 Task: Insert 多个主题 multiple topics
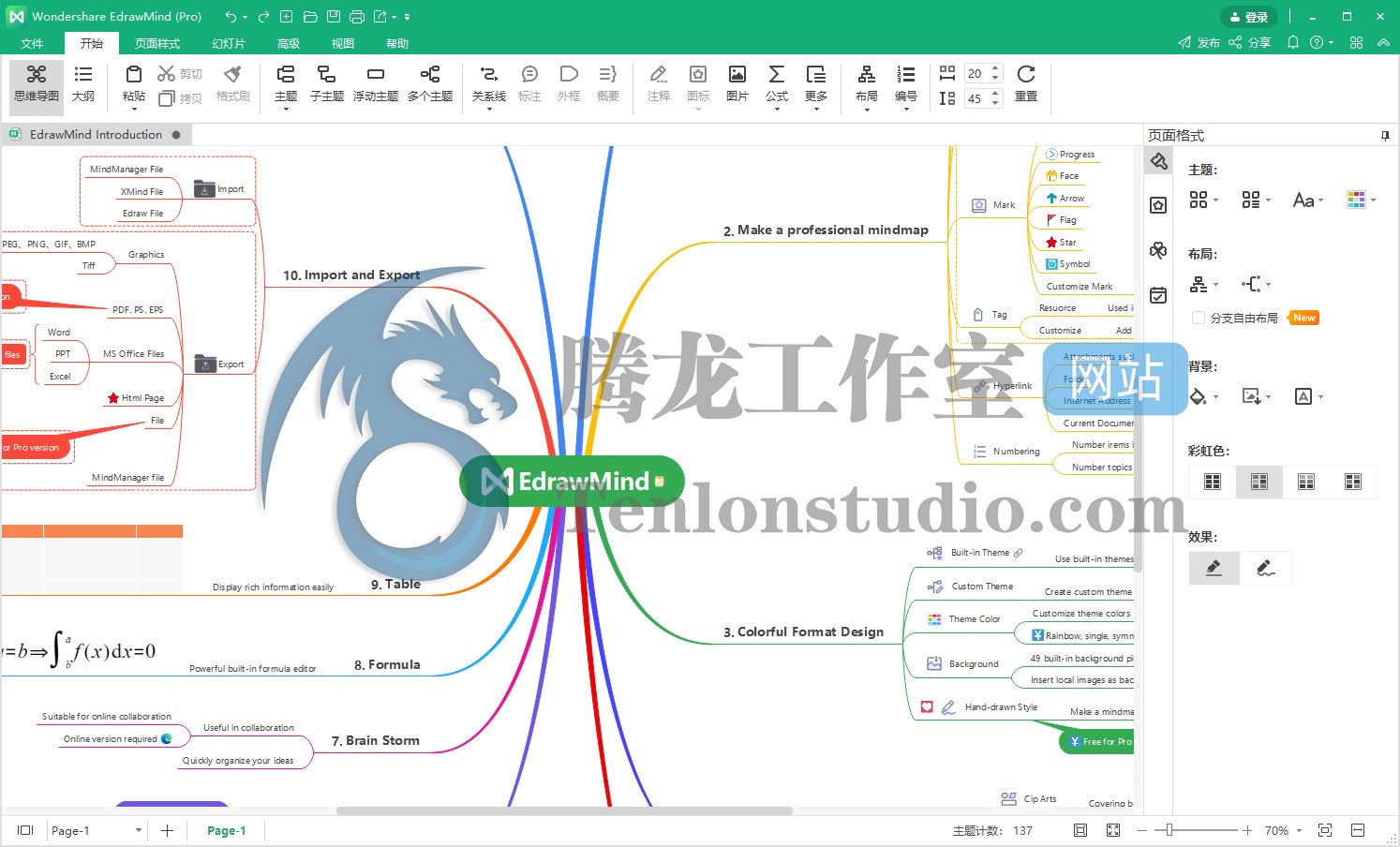pyautogui.click(x=430, y=84)
